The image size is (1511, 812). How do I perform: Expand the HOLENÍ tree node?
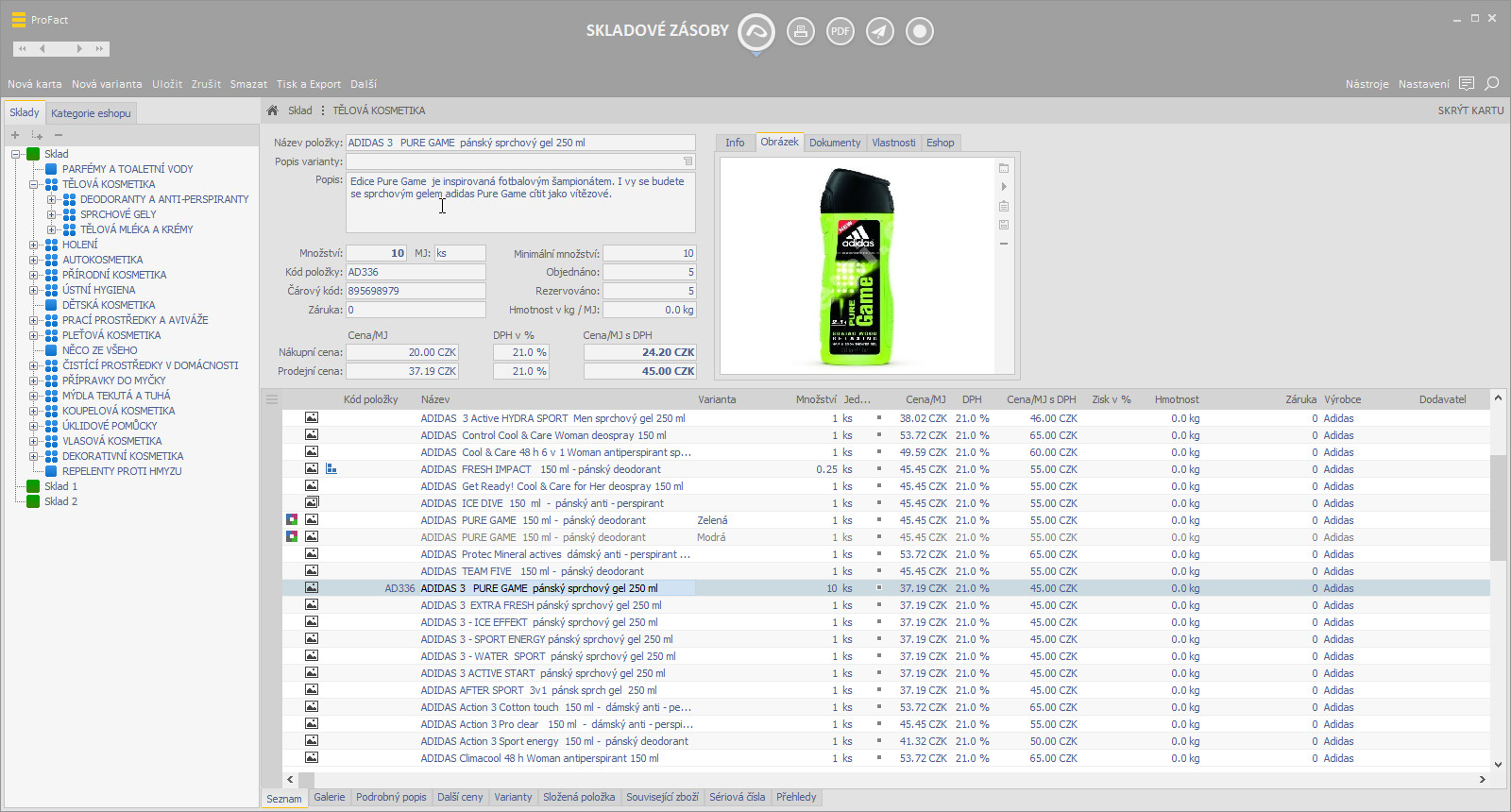[x=33, y=245]
